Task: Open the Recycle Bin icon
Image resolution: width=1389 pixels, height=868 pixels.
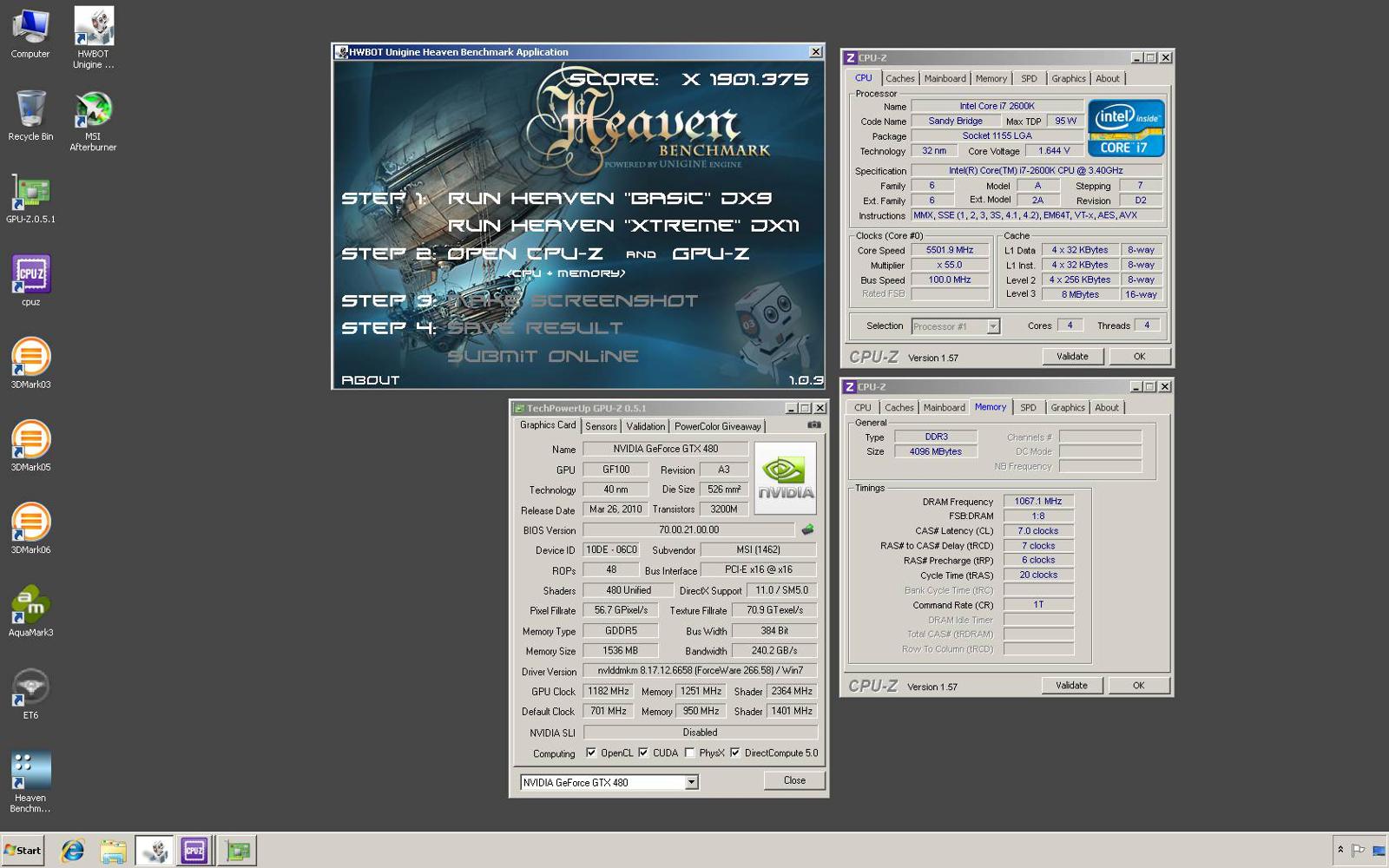Action: click(x=30, y=115)
